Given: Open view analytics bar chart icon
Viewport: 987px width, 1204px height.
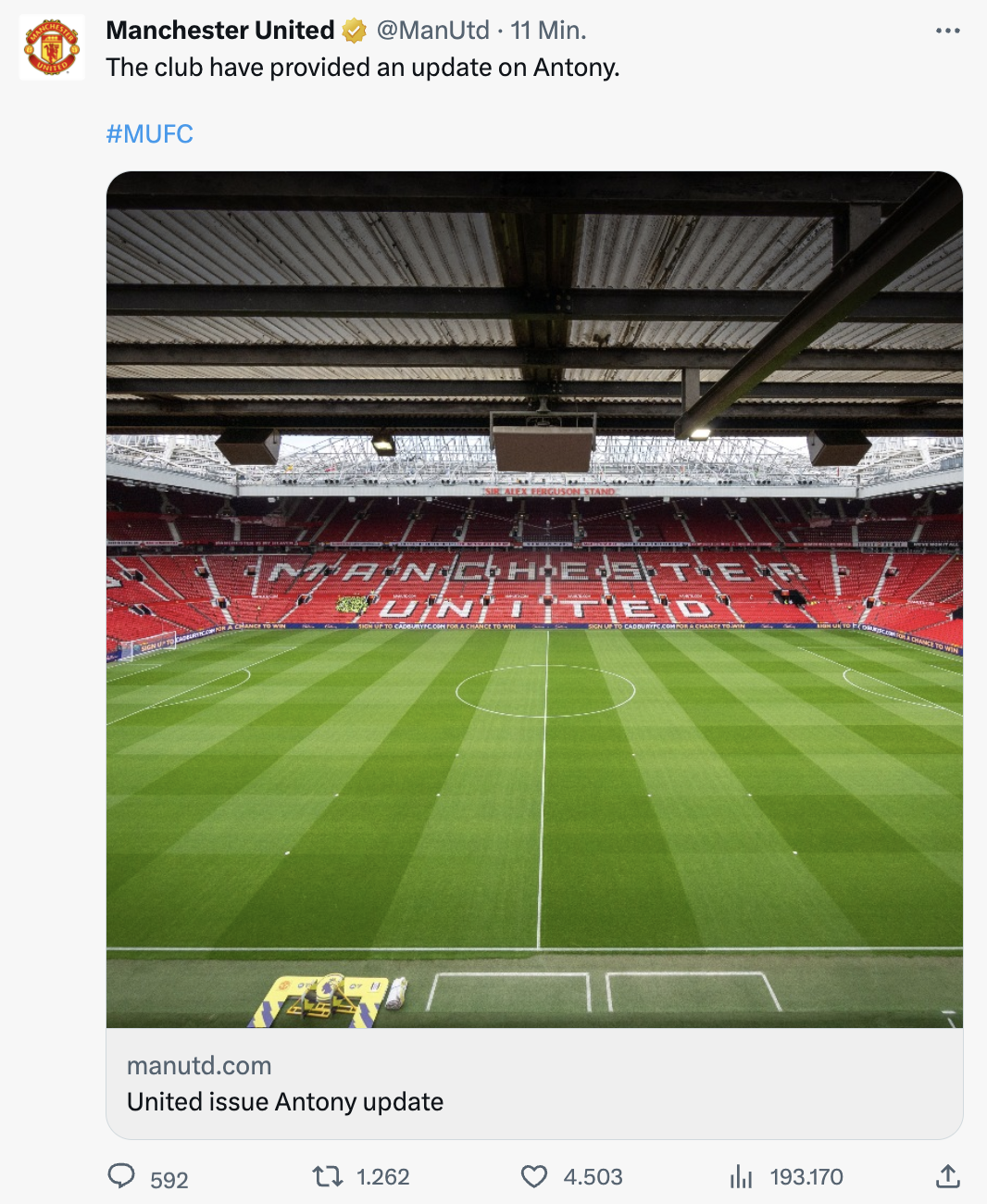Looking at the screenshot, I should click(741, 1176).
